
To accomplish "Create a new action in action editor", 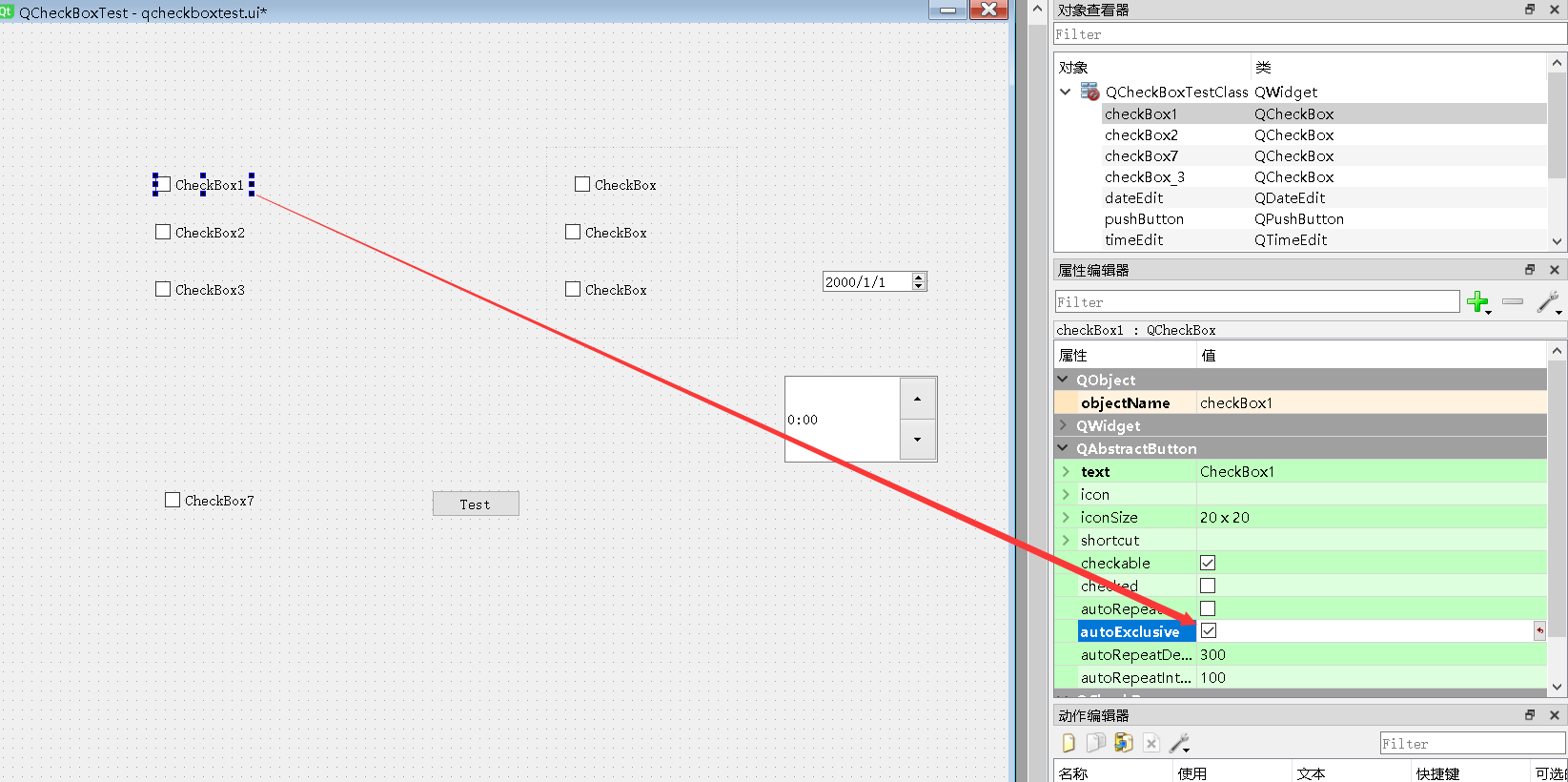I will (1069, 743).
